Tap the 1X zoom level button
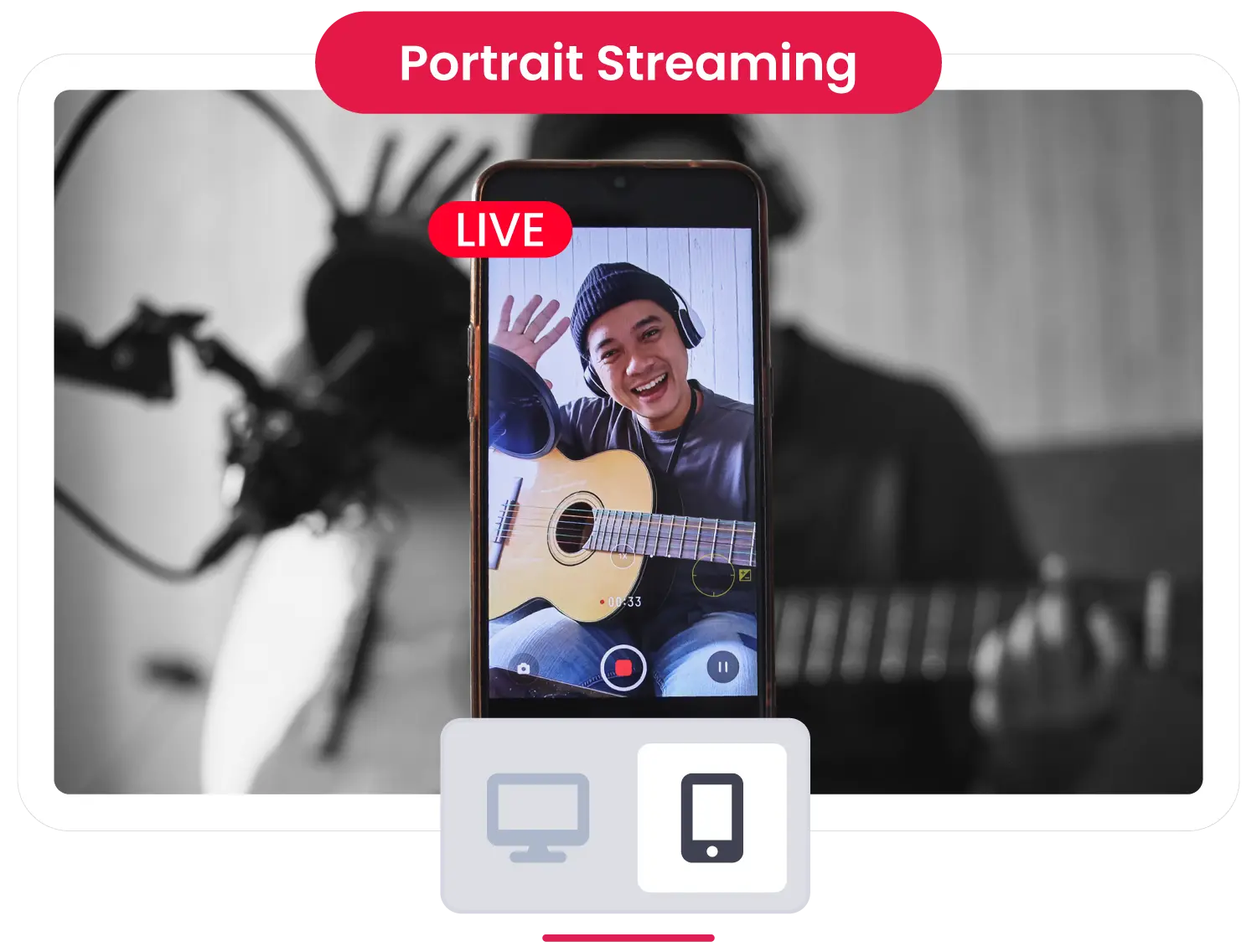 pos(622,557)
